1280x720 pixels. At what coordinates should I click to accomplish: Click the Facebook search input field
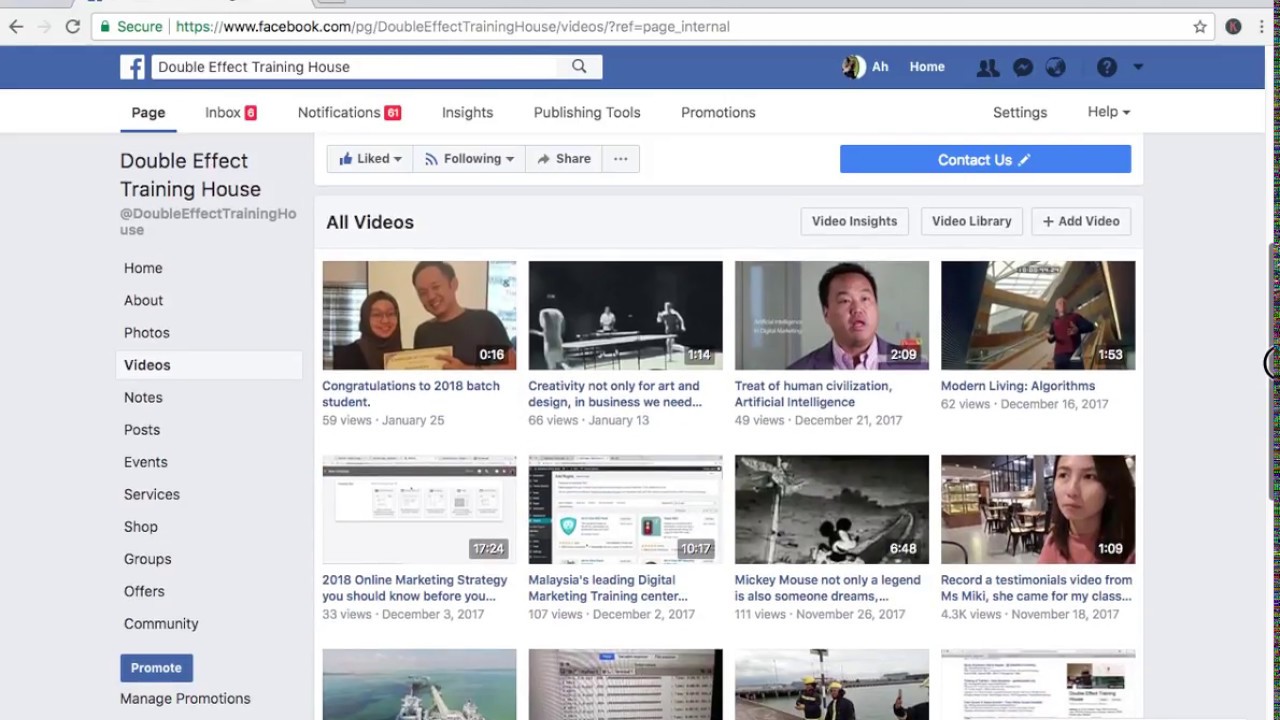pyautogui.click(x=355, y=67)
